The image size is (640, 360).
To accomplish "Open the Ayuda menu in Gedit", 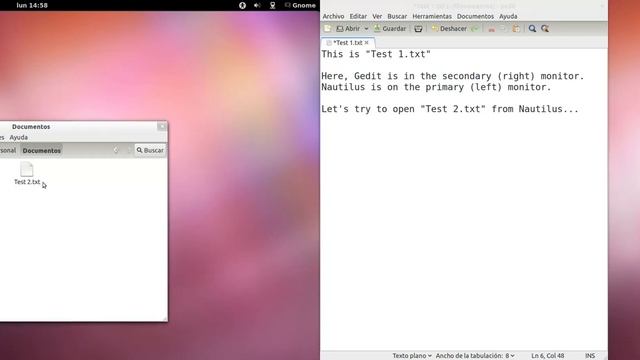I will point(508,16).
